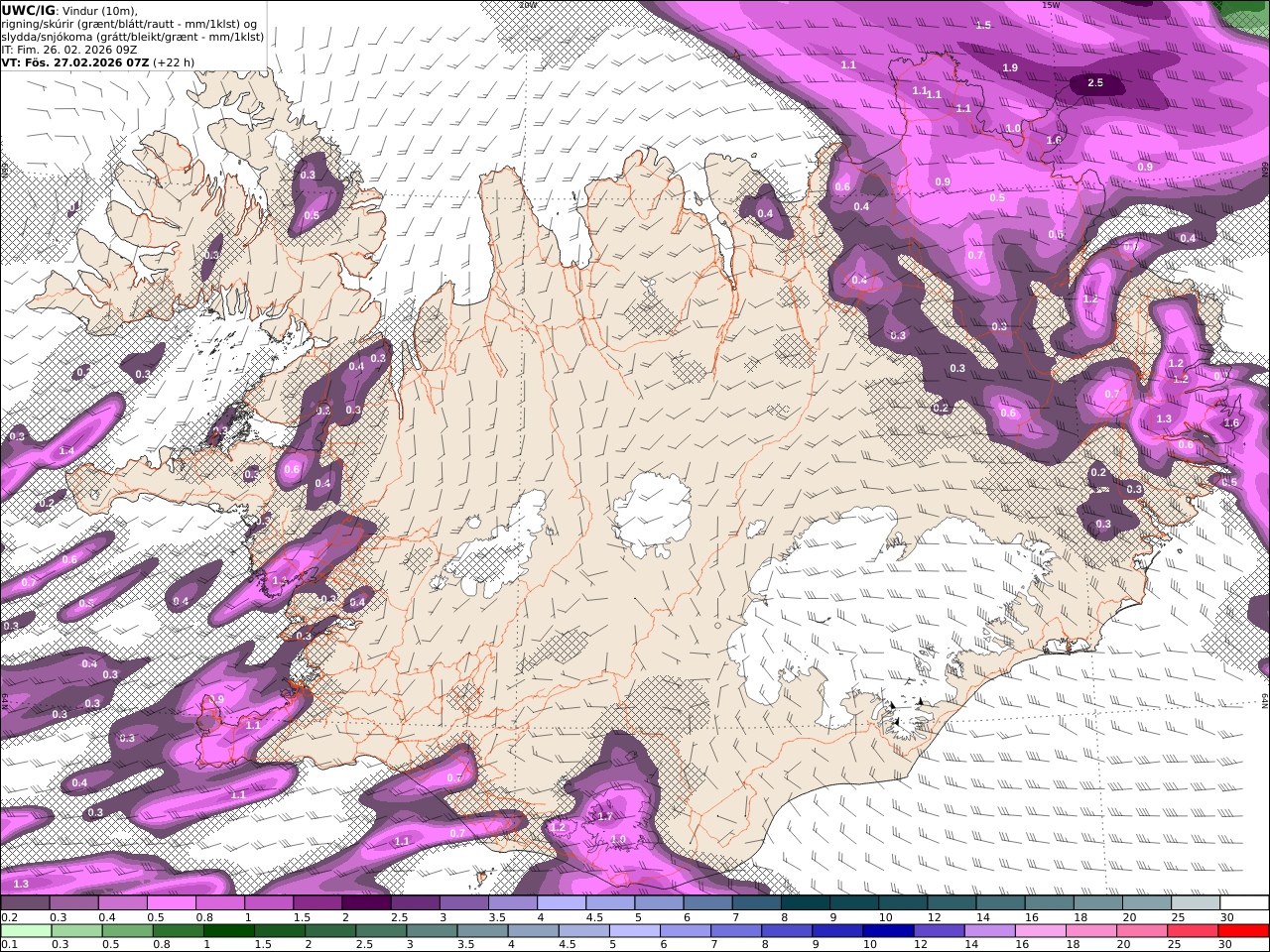Click the '15W' longitude label
The width and height of the screenshot is (1270, 952).
1050,5
